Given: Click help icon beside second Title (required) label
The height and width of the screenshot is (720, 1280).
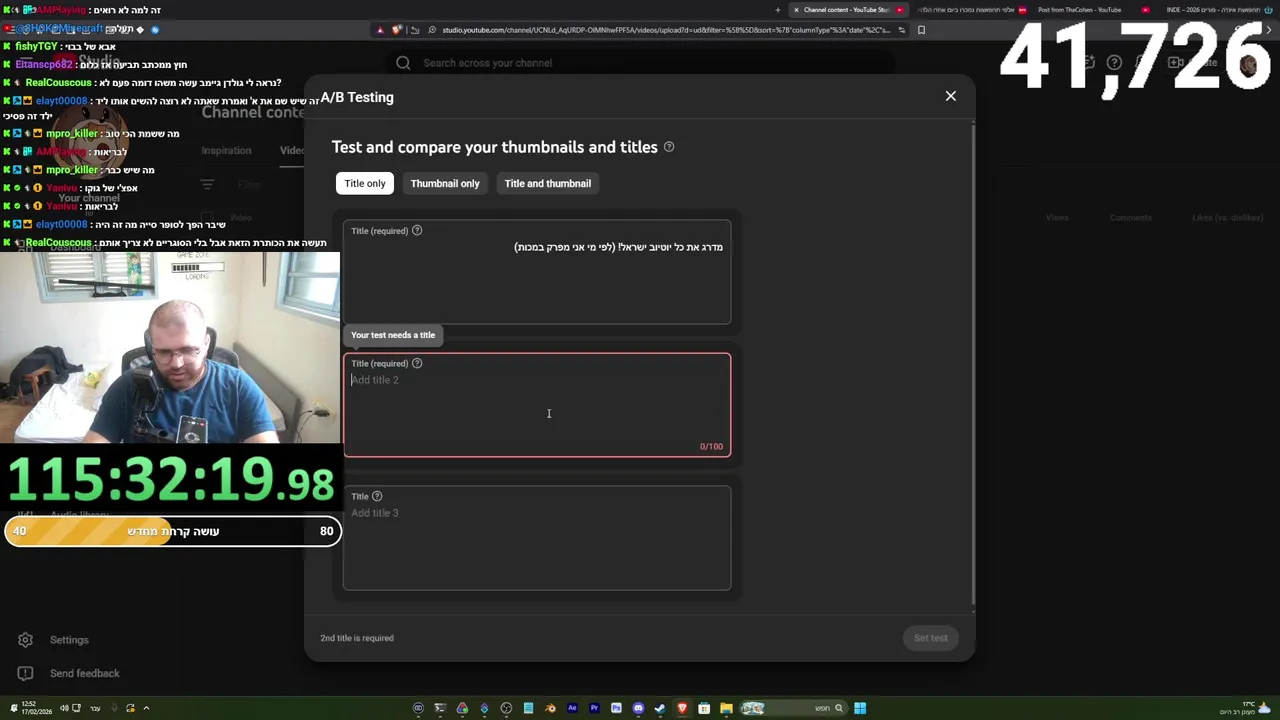Looking at the screenshot, I should (x=417, y=363).
